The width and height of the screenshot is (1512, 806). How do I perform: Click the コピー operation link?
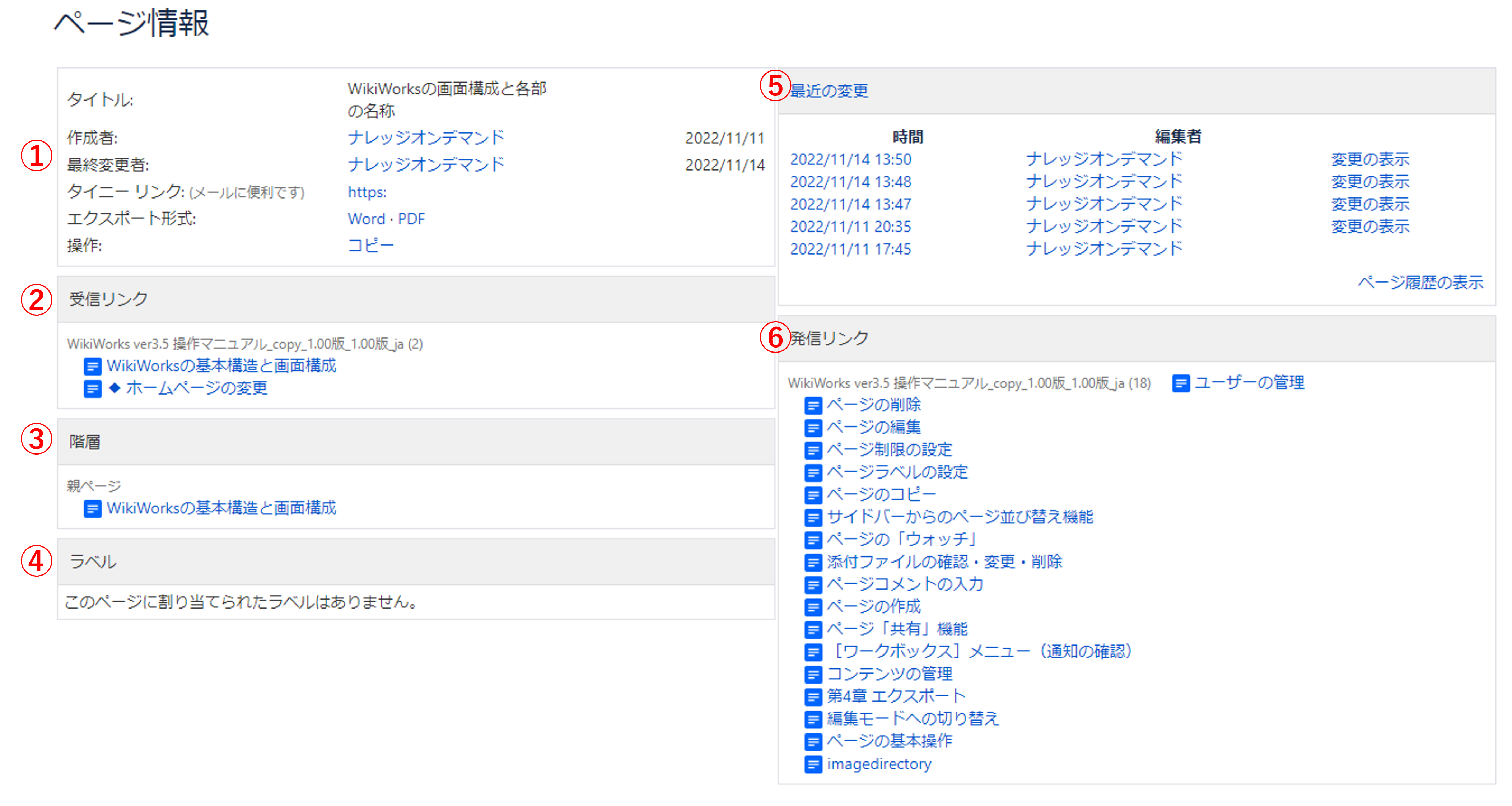pyautogui.click(x=370, y=245)
